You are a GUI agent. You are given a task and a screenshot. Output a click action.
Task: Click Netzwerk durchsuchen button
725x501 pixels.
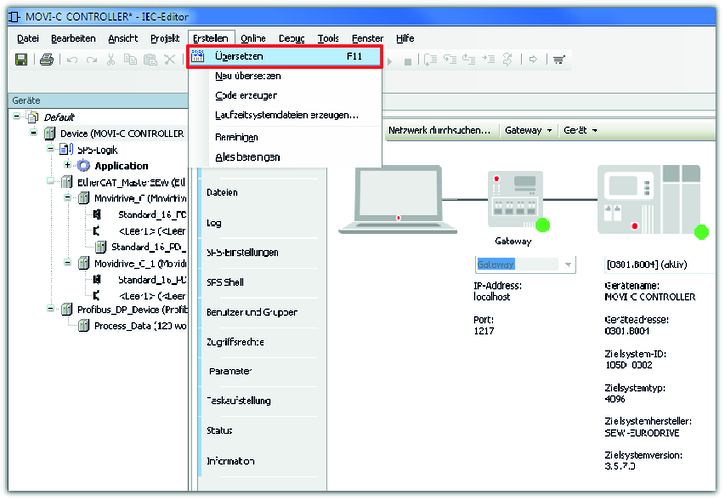tap(439, 130)
